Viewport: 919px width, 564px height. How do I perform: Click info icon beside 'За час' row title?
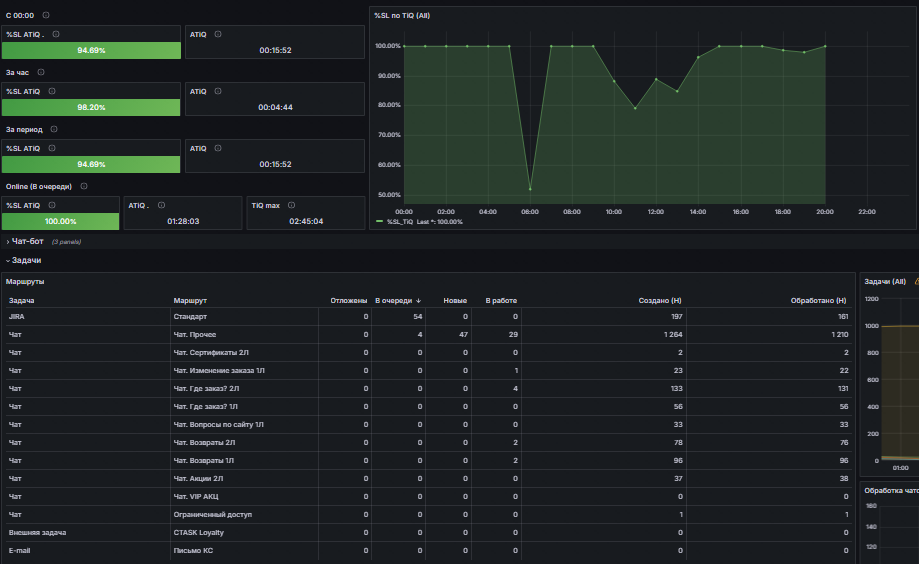[x=41, y=72]
